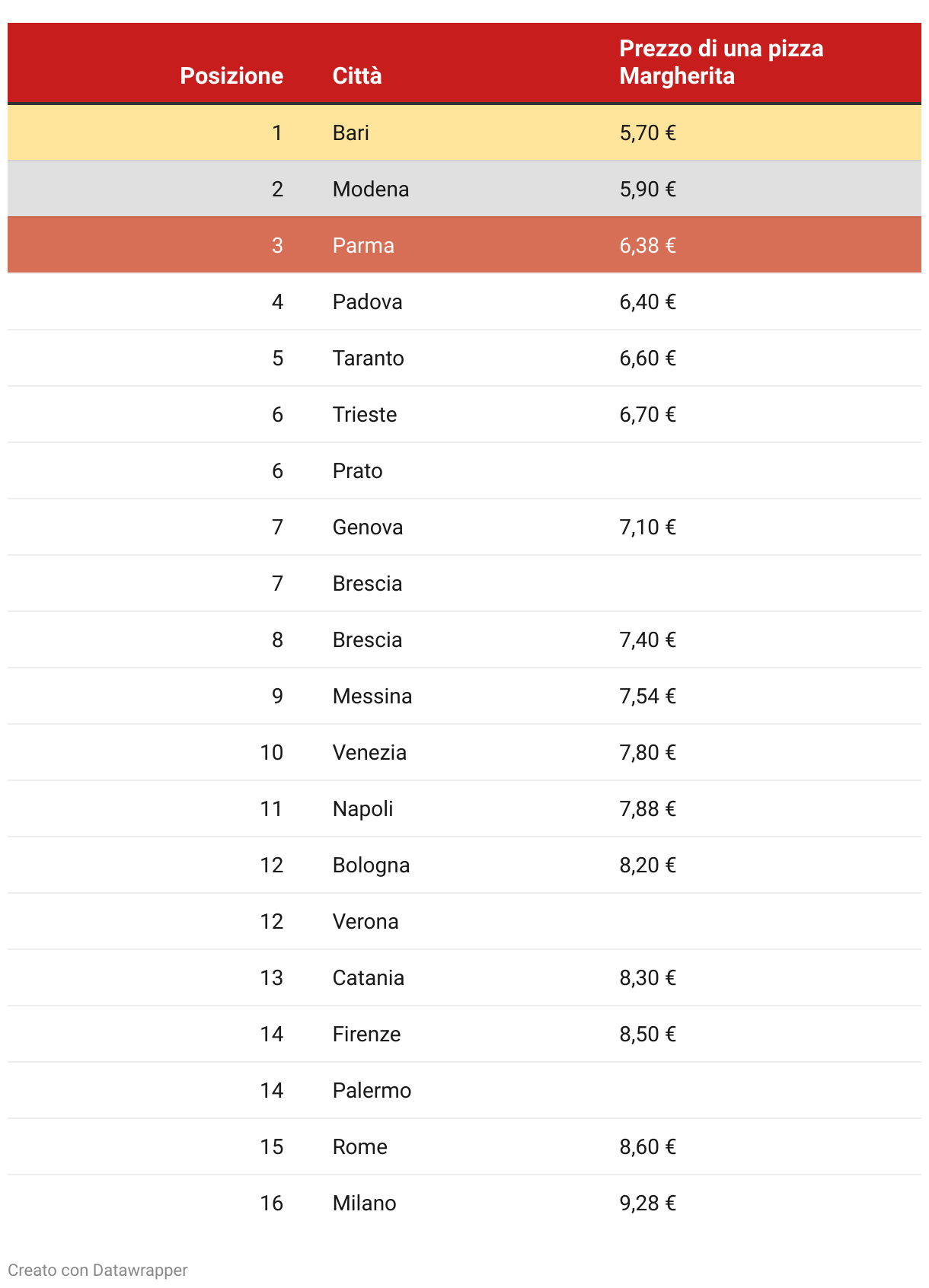
Task: Select the Prezzo di una pizza Margherita header
Action: tap(720, 62)
